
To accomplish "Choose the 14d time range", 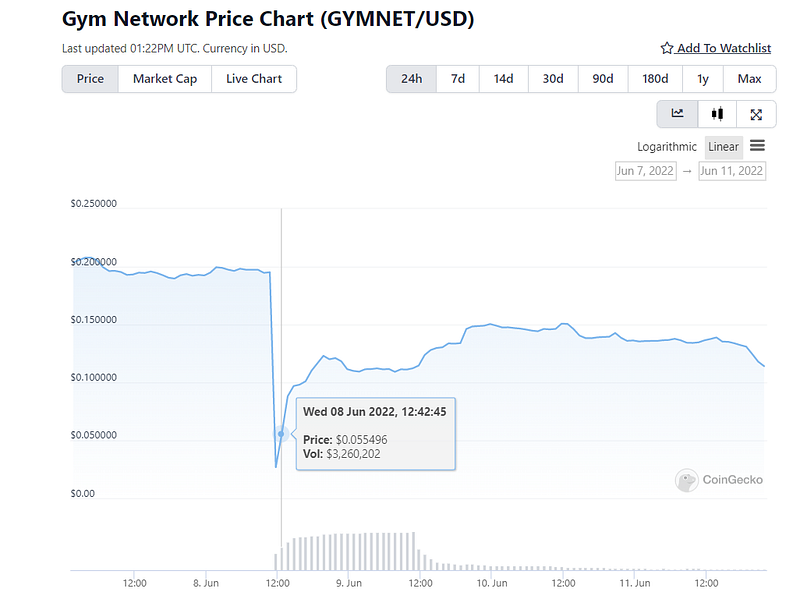I will pyautogui.click(x=503, y=79).
